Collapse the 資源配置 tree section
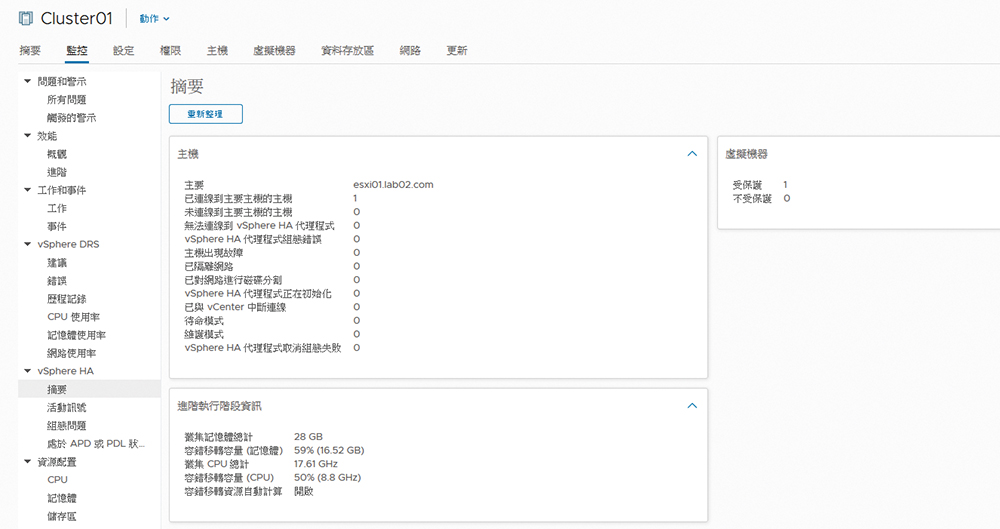1000x529 pixels. click(x=27, y=461)
